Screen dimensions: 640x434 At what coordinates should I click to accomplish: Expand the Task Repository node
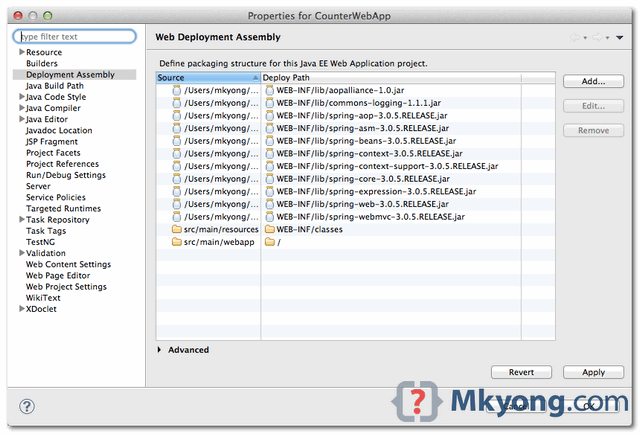point(22,219)
